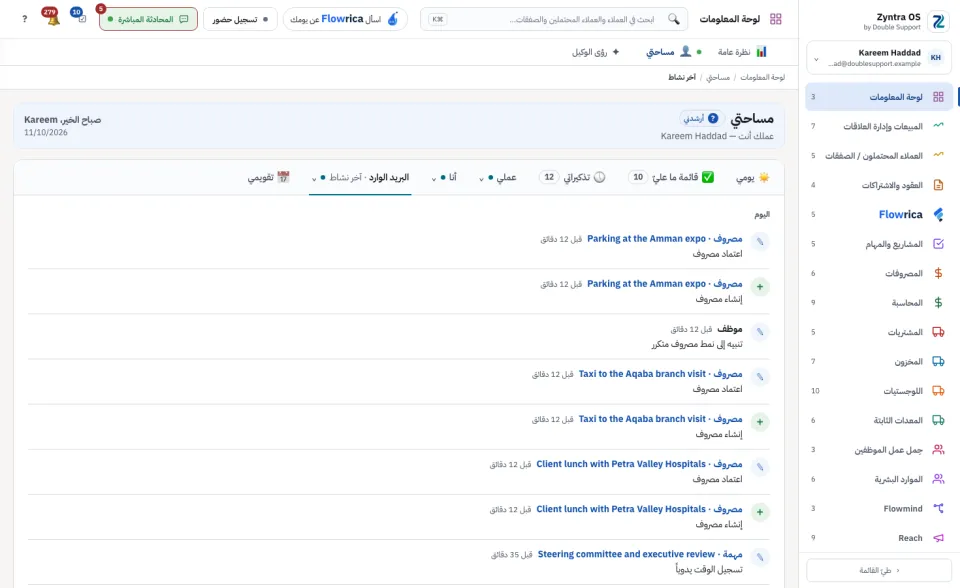Screen dimensions: 960x588
Task: Click the Flowrica sidebar logo icon
Action: click(938, 214)
